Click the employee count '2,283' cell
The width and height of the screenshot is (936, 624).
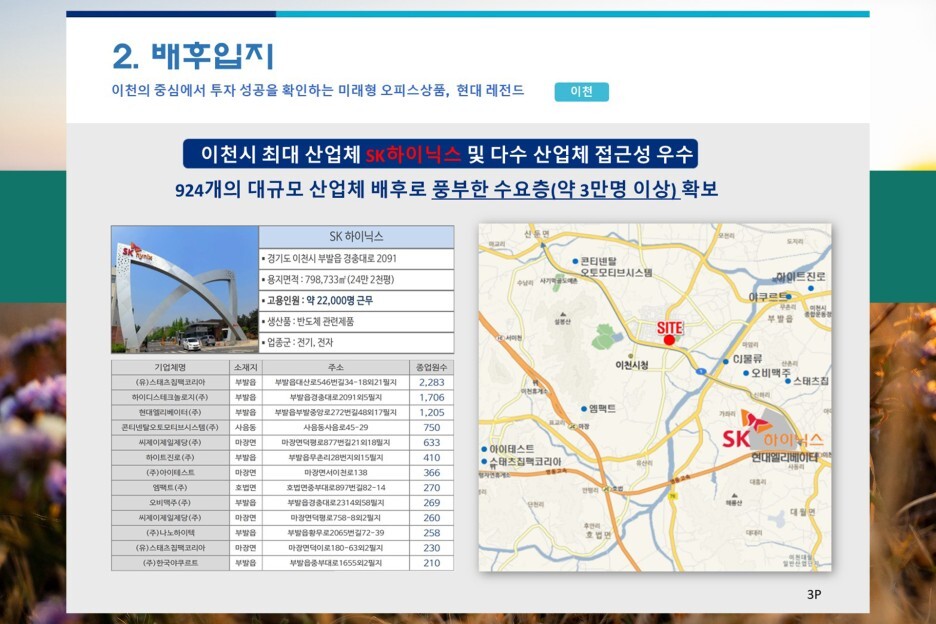pos(432,382)
